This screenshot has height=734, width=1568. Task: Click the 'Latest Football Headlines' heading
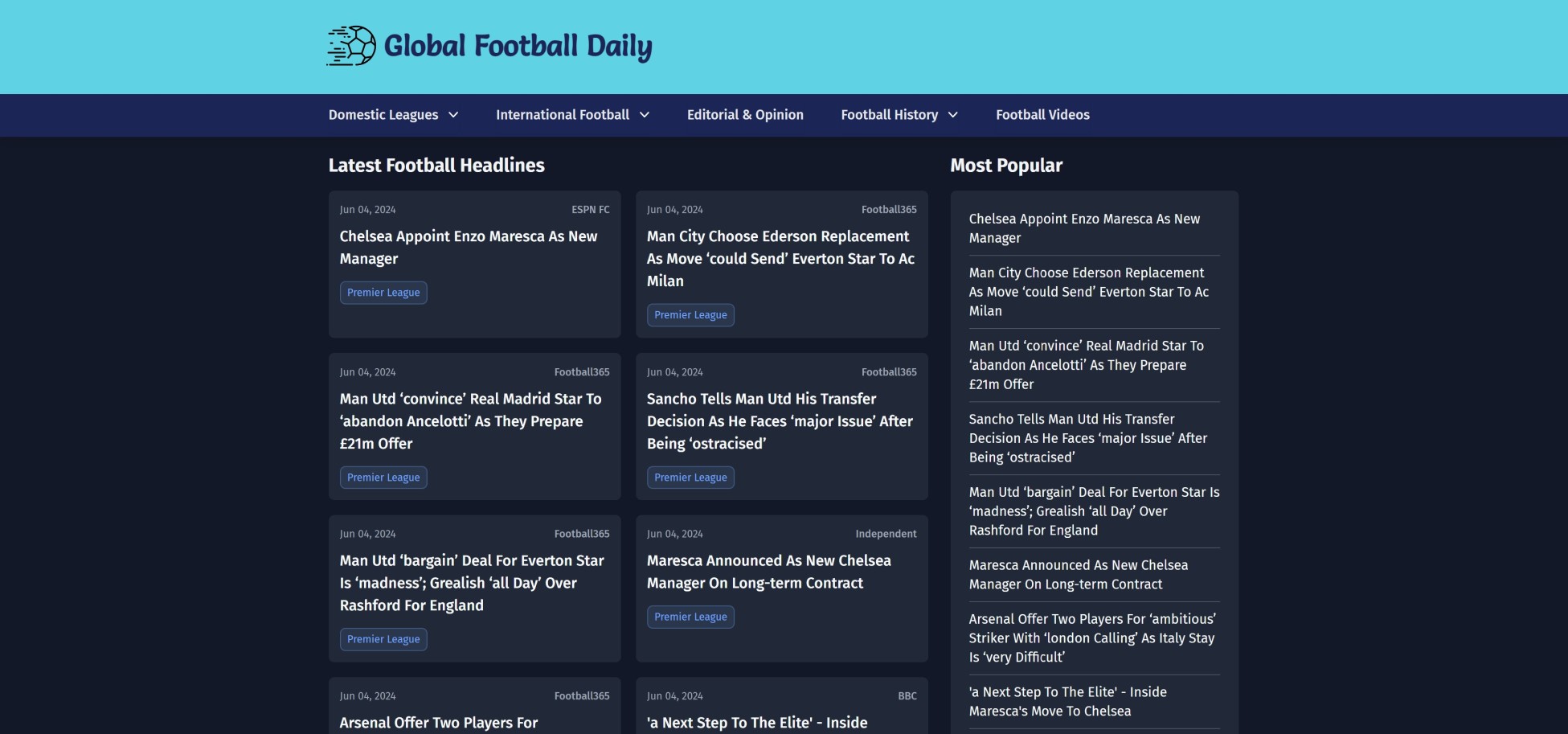tap(436, 166)
